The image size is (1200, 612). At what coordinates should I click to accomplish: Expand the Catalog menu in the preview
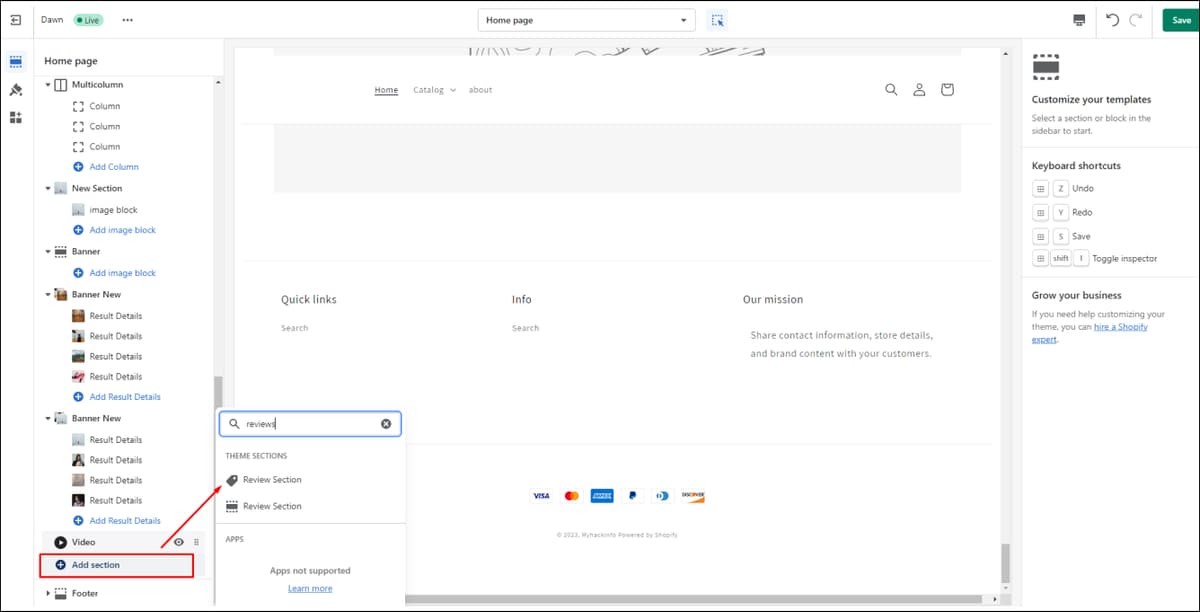point(434,90)
